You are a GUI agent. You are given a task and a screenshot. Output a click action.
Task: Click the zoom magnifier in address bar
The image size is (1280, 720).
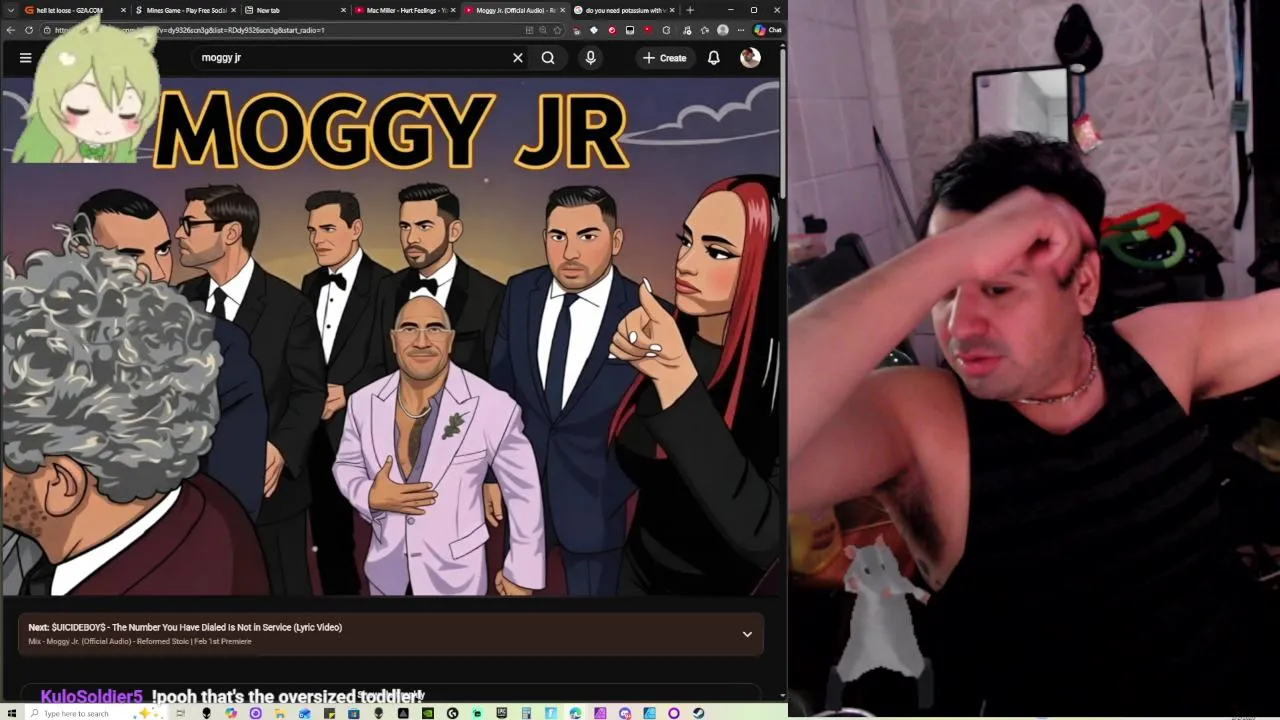pos(542,30)
